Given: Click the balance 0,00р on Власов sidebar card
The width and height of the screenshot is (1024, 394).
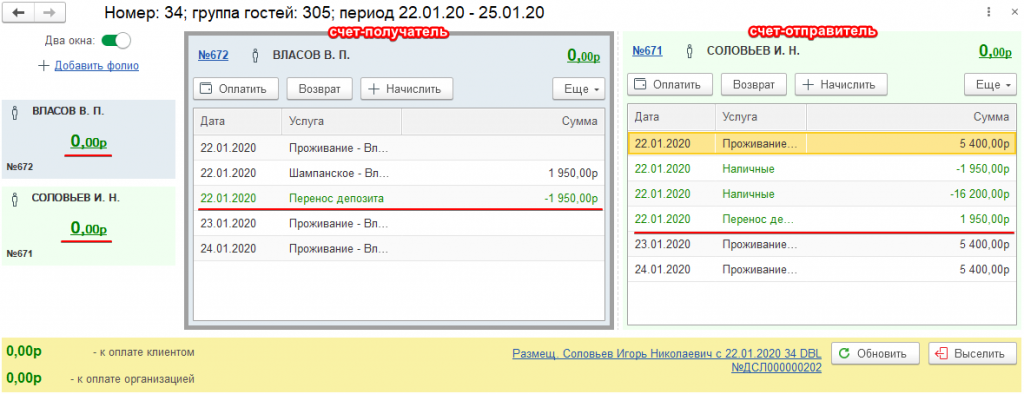Looking at the screenshot, I should [x=89, y=141].
